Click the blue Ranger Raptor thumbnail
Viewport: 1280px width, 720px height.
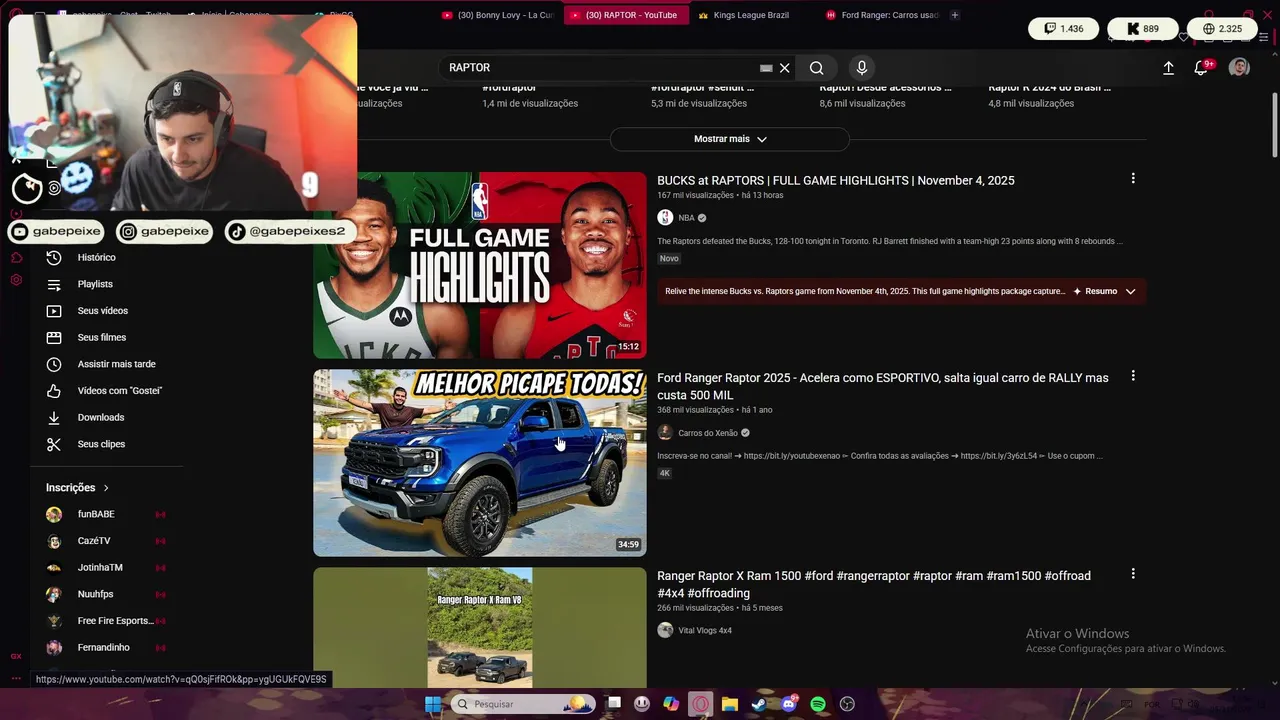click(x=480, y=463)
